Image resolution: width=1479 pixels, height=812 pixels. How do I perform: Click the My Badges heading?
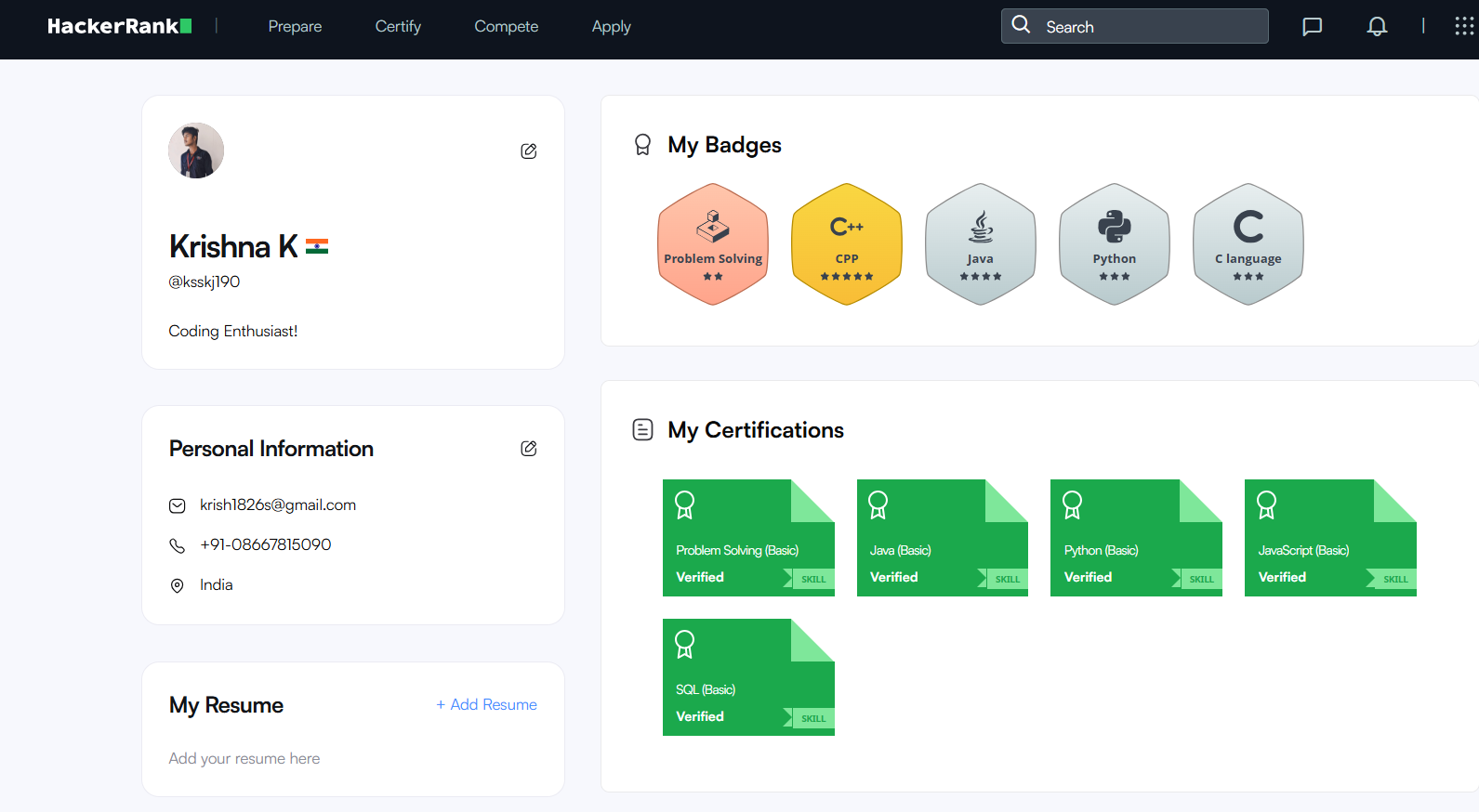click(724, 145)
